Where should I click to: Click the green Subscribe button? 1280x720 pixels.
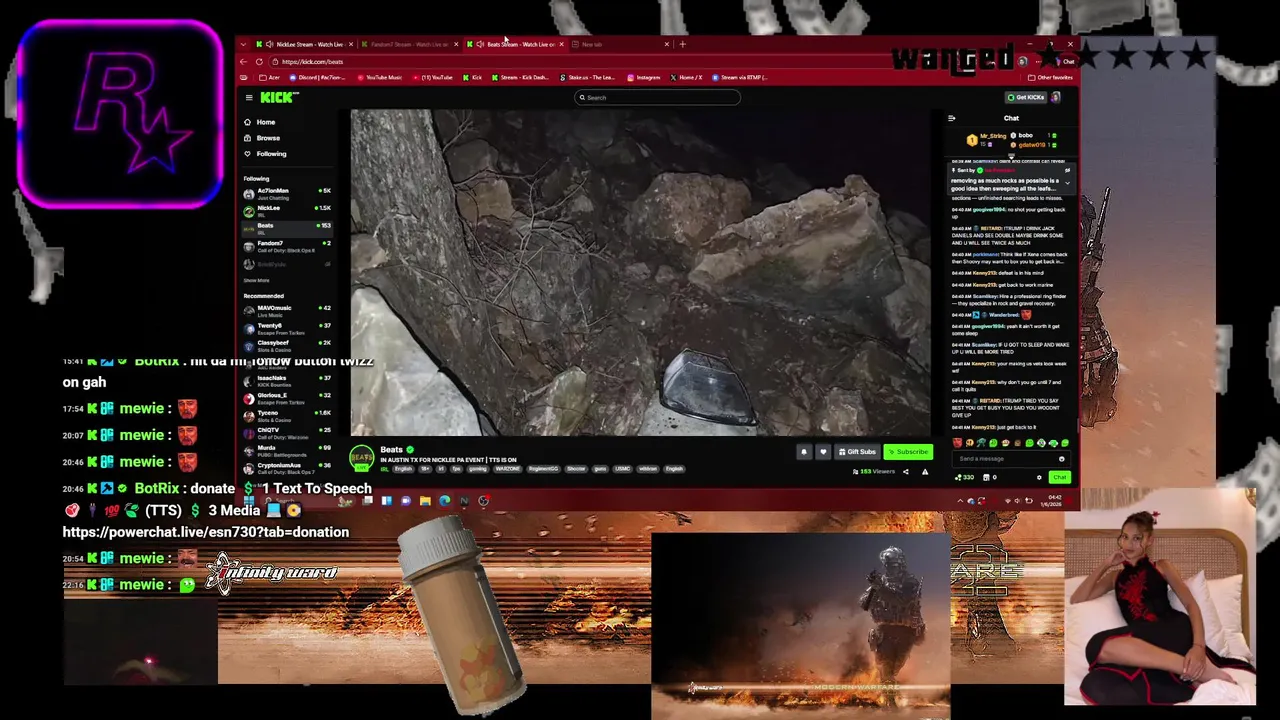tap(908, 452)
